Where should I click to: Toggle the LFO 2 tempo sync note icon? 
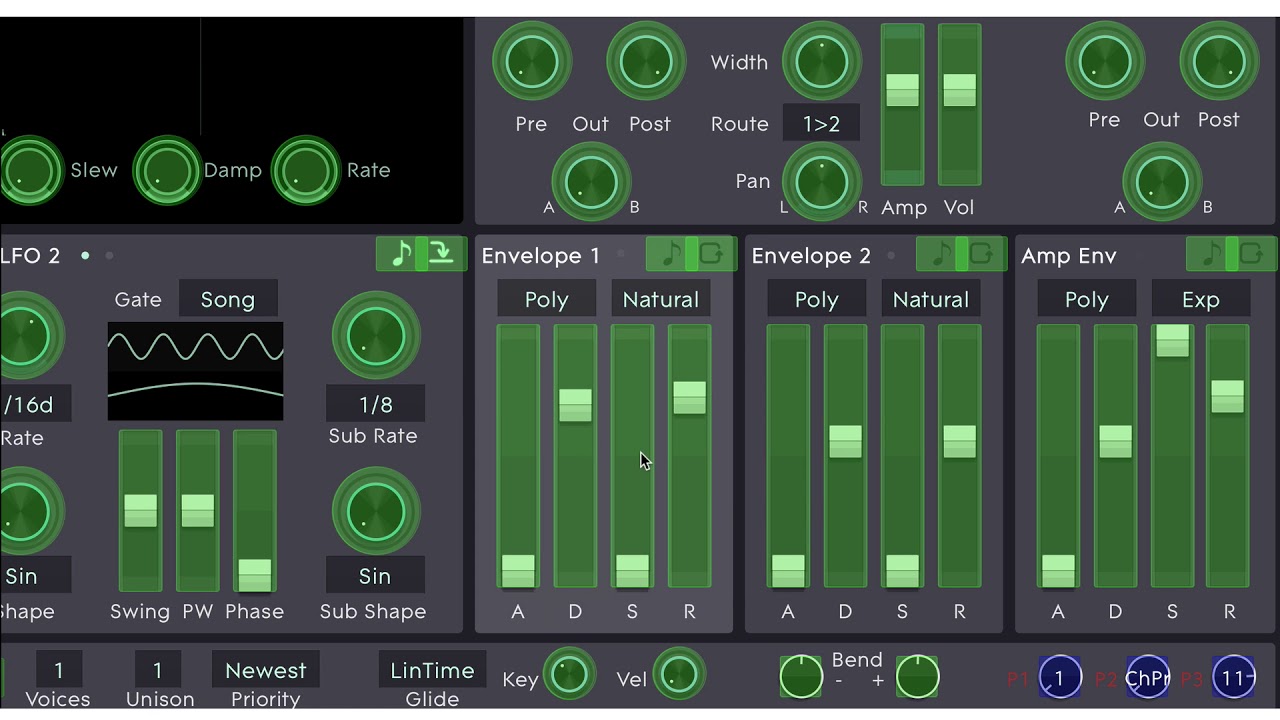(401, 255)
